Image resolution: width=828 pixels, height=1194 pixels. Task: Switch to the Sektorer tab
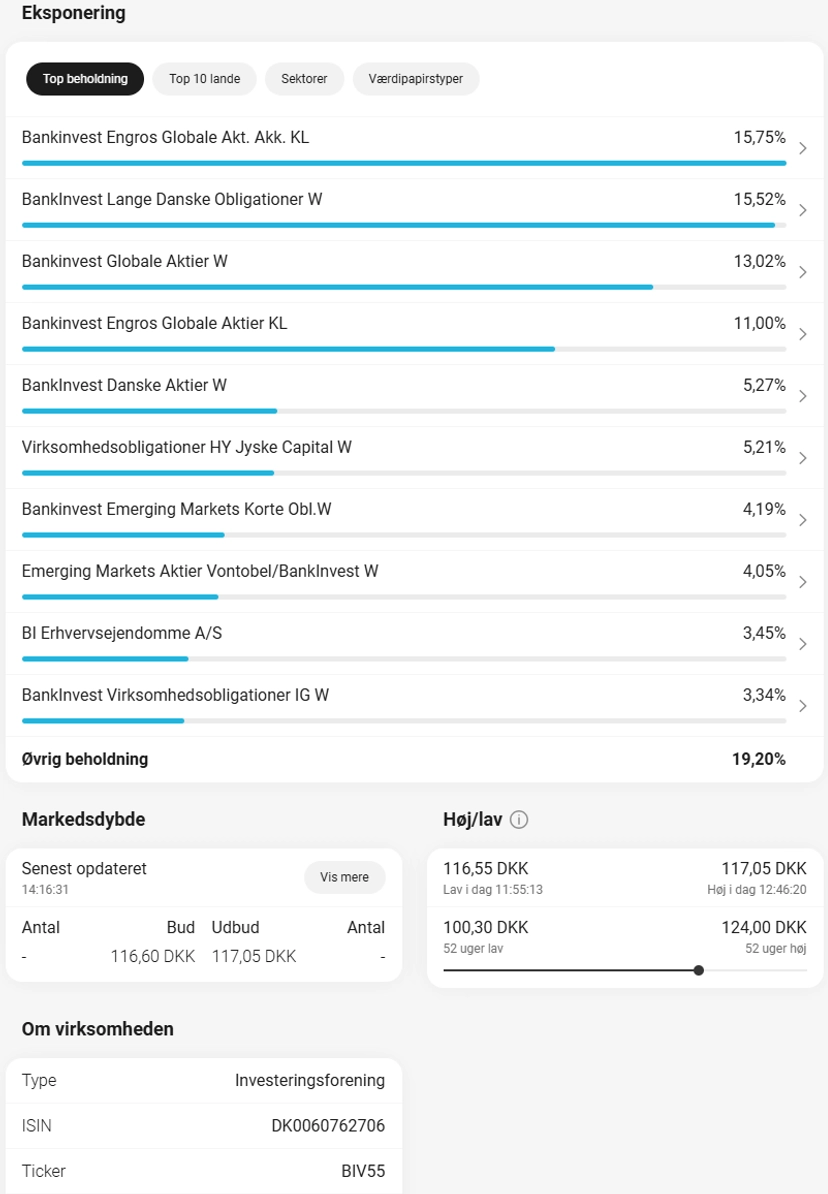pos(304,78)
